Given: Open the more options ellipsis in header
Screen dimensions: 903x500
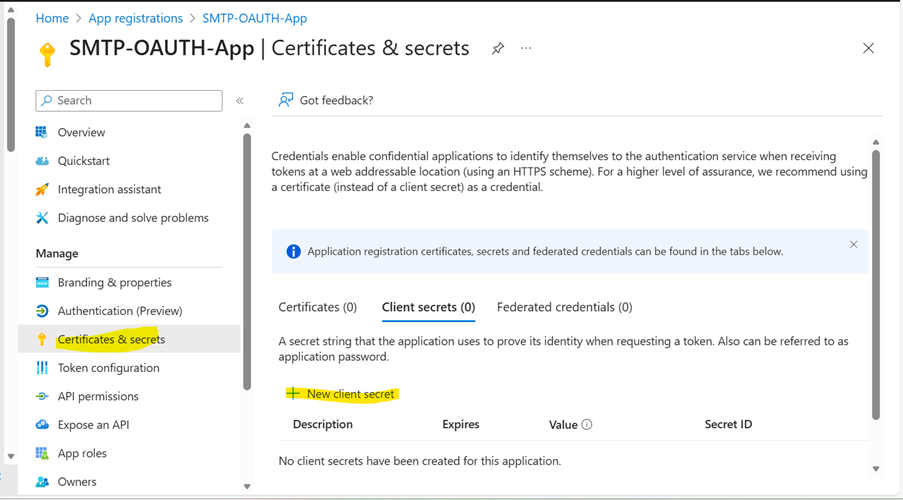Looking at the screenshot, I should (526, 48).
